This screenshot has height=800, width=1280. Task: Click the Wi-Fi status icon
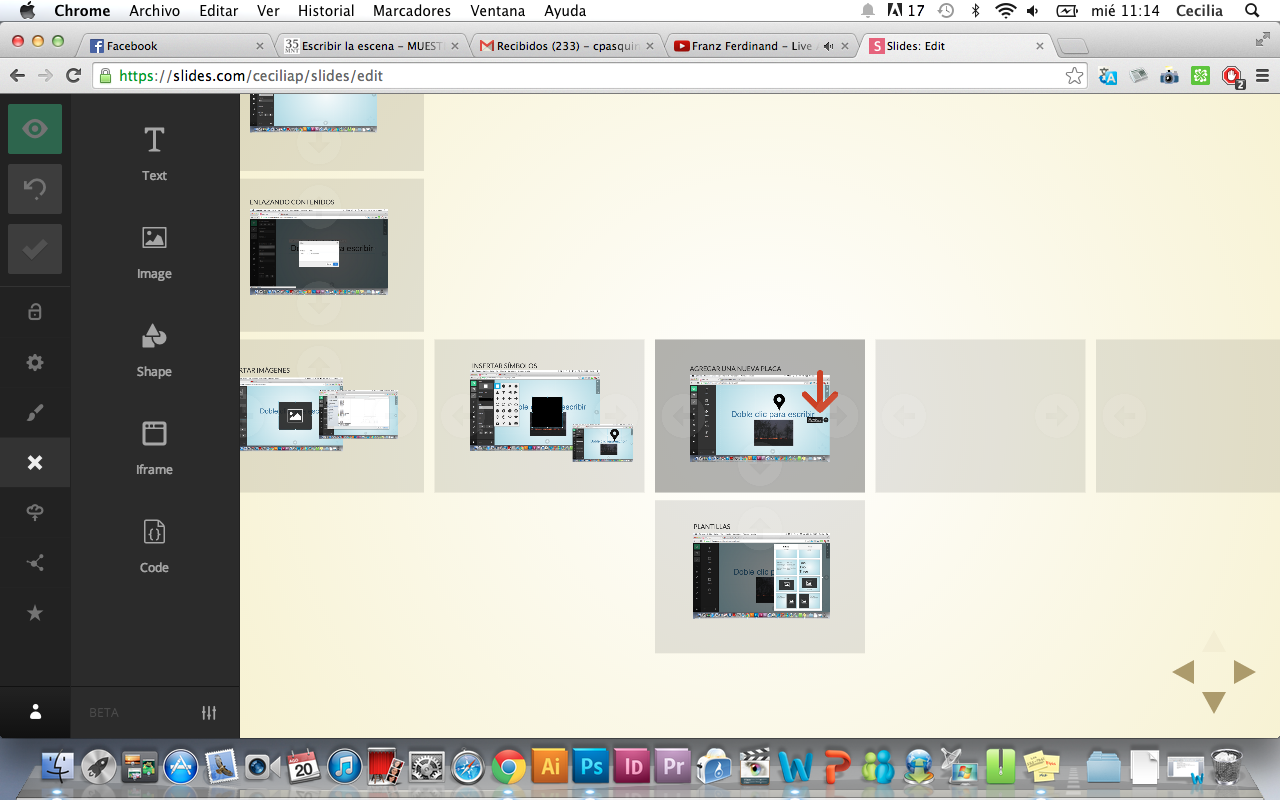1006,11
